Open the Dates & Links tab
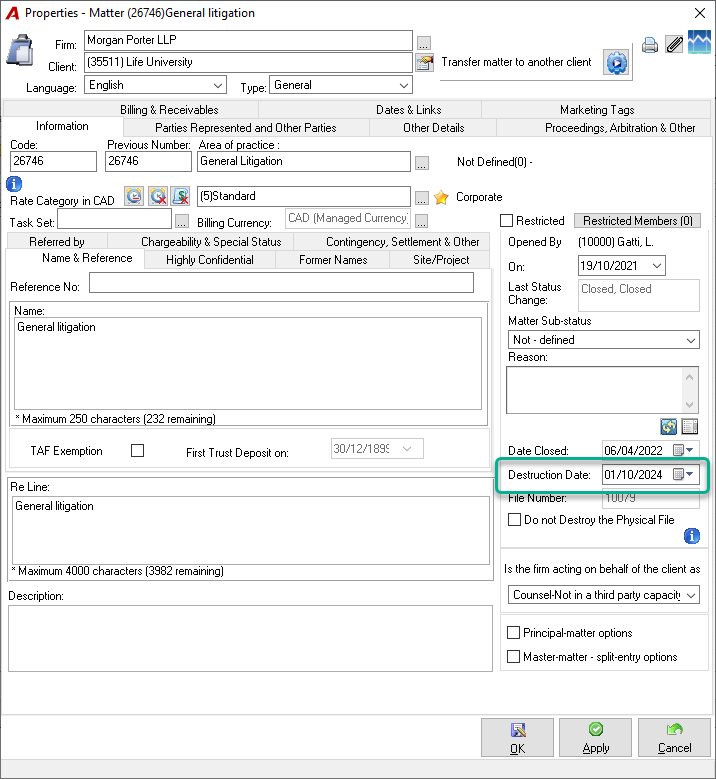 (408, 110)
